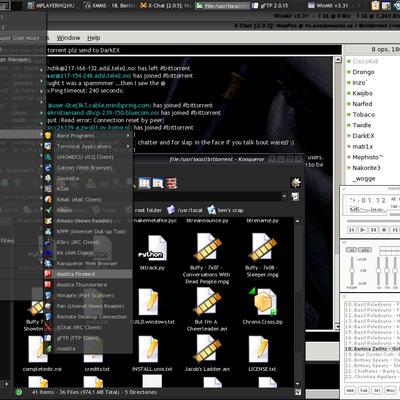Click the XChat (IRC Client) menu icon
The height and width of the screenshot is (400, 400).
point(48,327)
